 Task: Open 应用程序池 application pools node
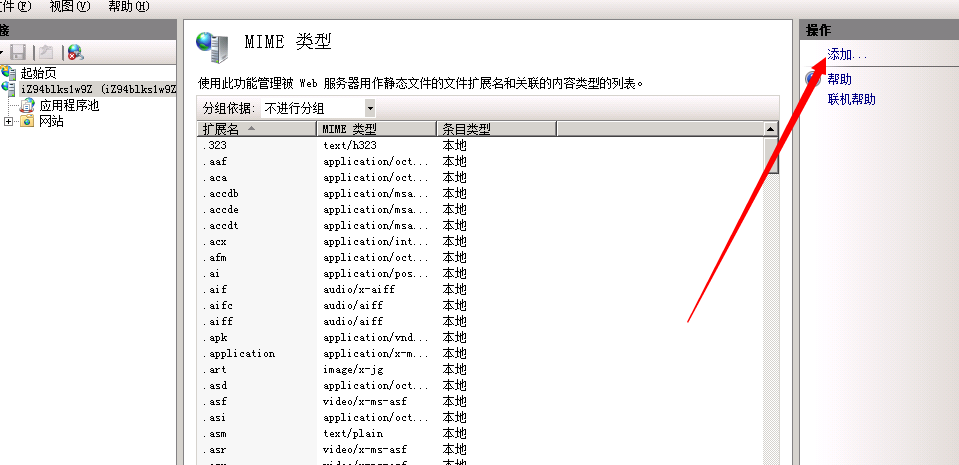click(69, 105)
